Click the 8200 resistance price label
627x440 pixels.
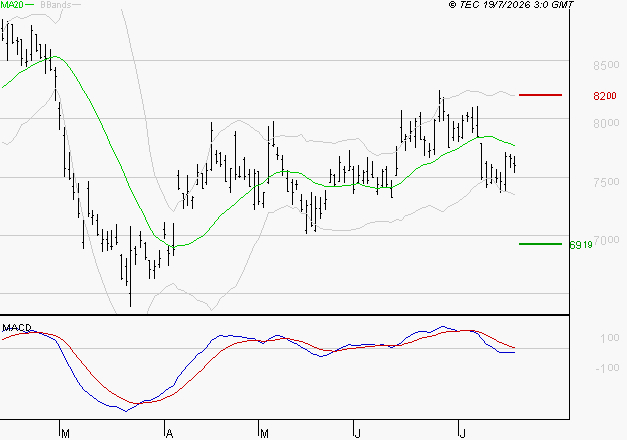605,96
